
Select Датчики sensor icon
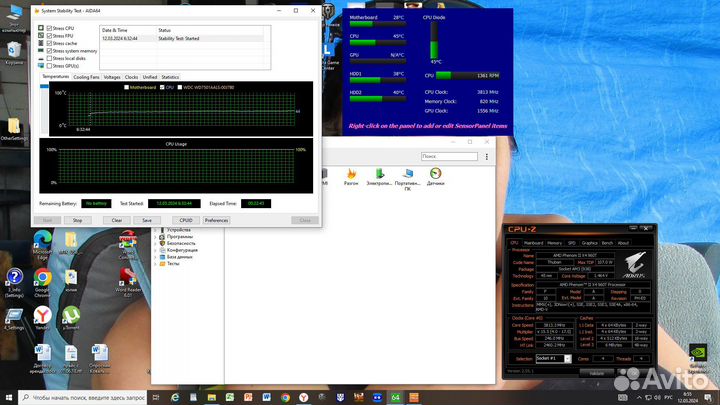pyautogui.click(x=435, y=177)
